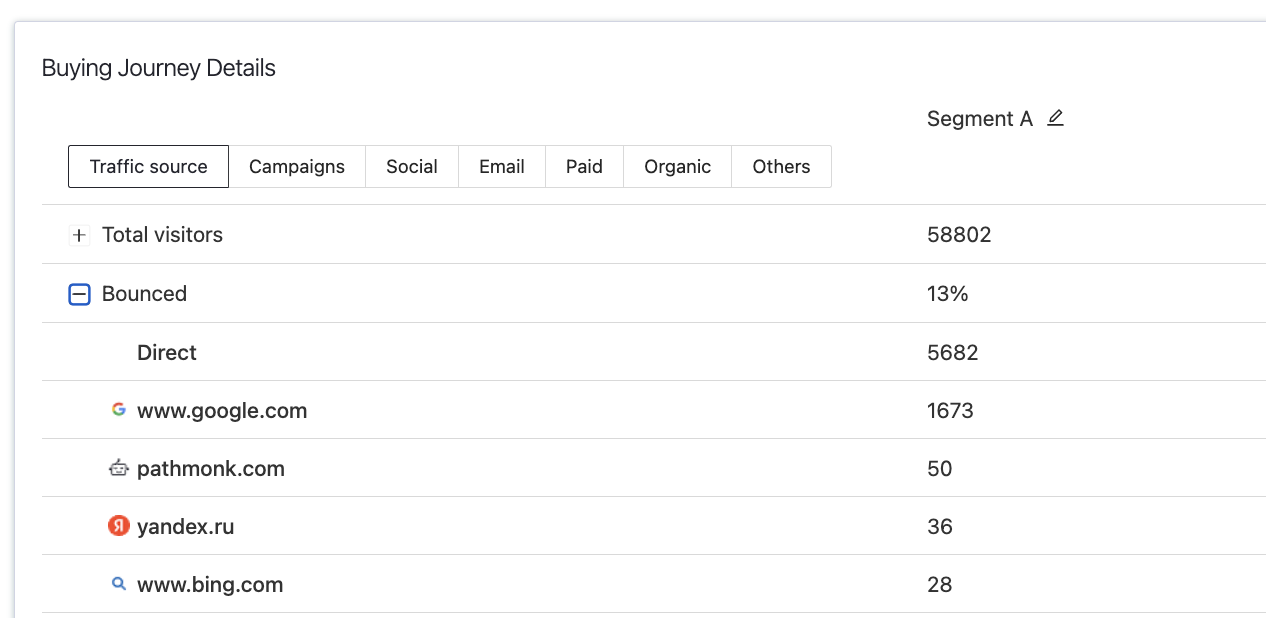Viewport: 1266px width, 618px height.
Task: Show the Paid tab
Action: click(x=584, y=167)
